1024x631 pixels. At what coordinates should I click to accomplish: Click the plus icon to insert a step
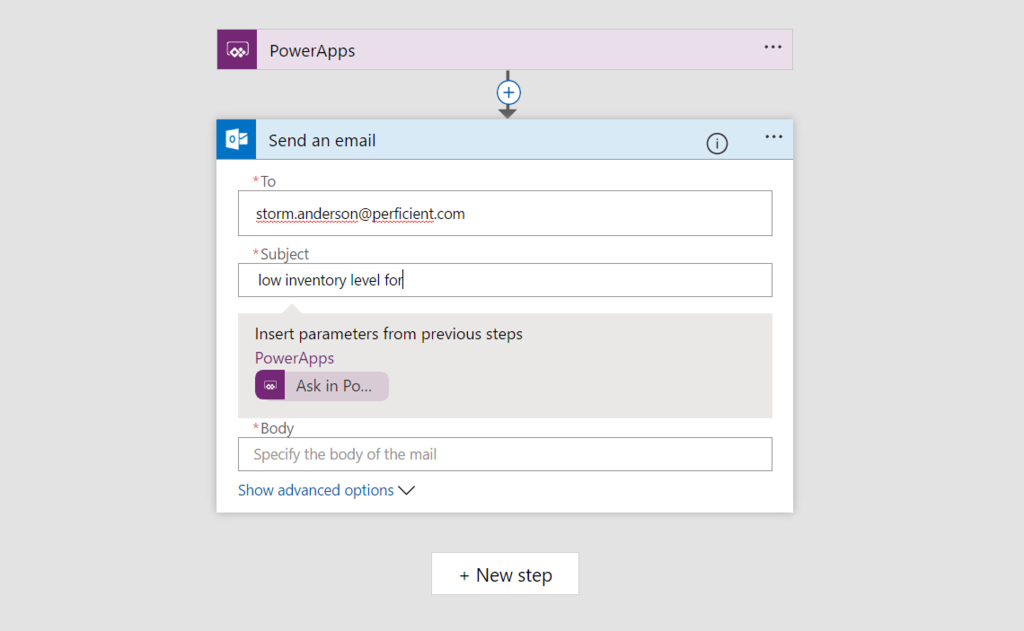(508, 93)
